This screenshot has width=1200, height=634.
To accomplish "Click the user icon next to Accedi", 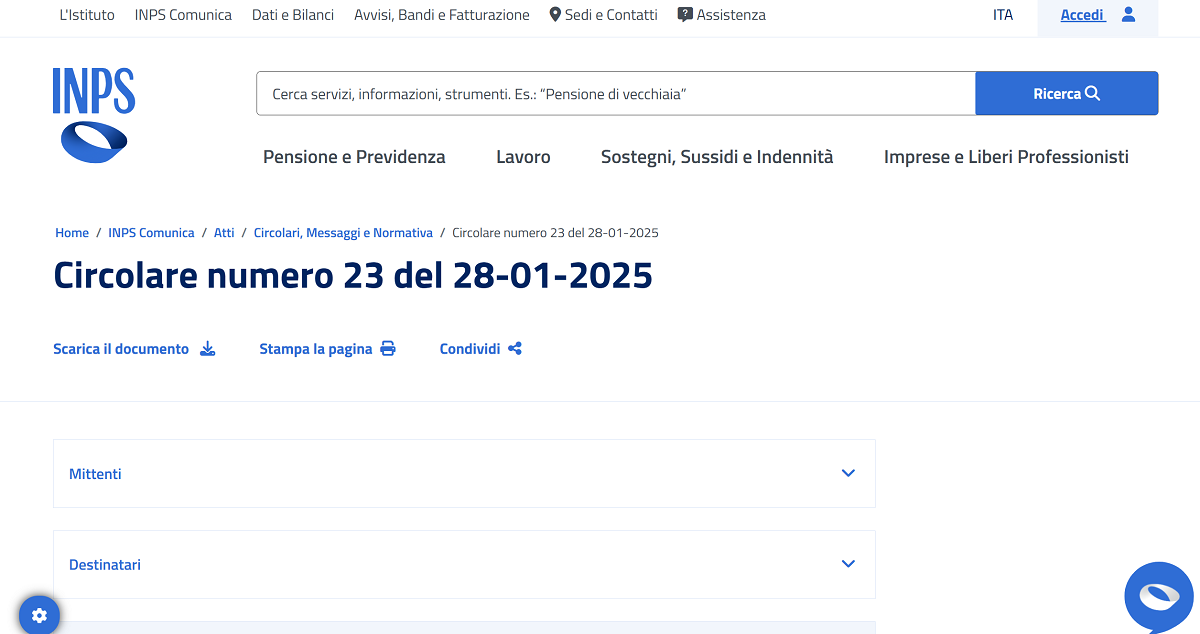I will click(1128, 14).
